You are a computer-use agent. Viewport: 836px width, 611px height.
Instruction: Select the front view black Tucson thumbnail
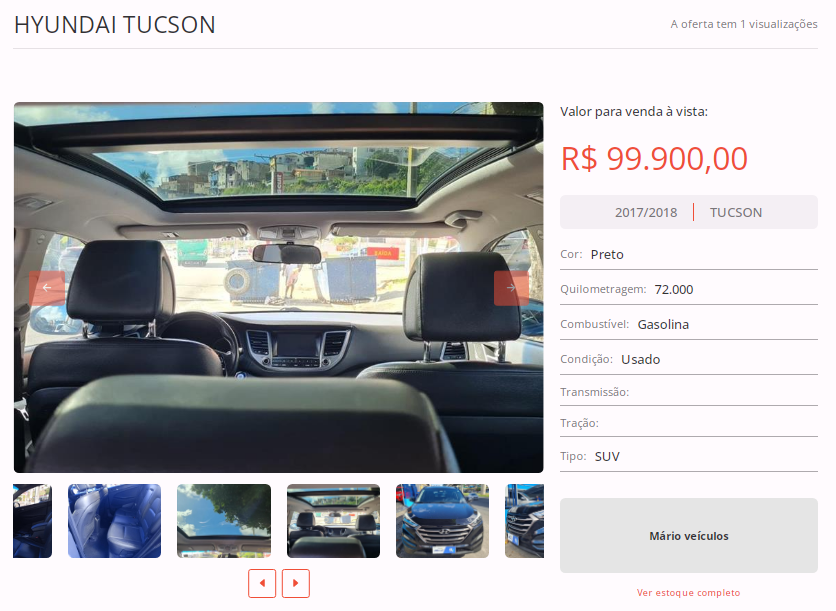coord(443,521)
